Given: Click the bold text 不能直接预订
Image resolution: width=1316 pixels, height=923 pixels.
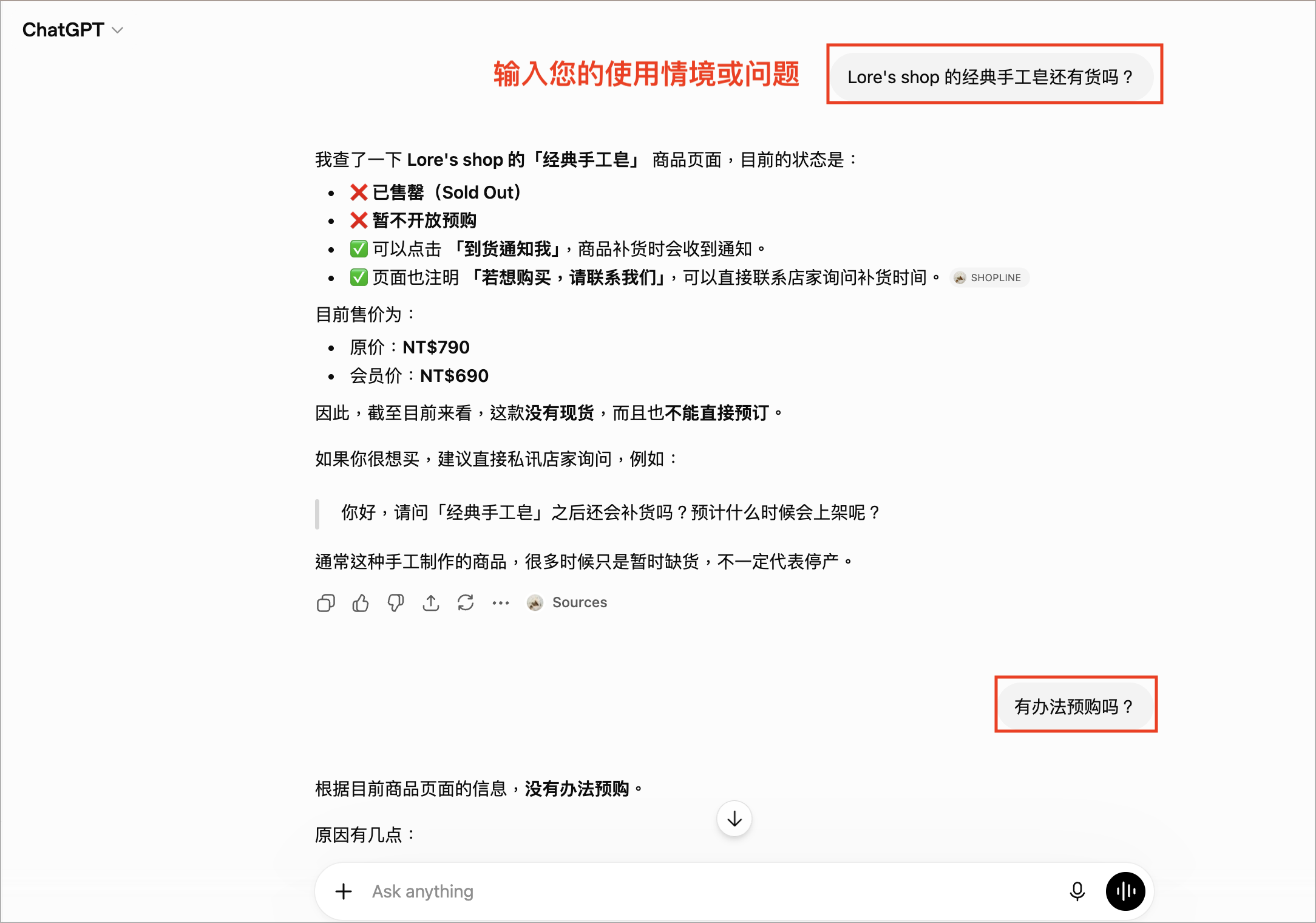Looking at the screenshot, I should 717,413.
